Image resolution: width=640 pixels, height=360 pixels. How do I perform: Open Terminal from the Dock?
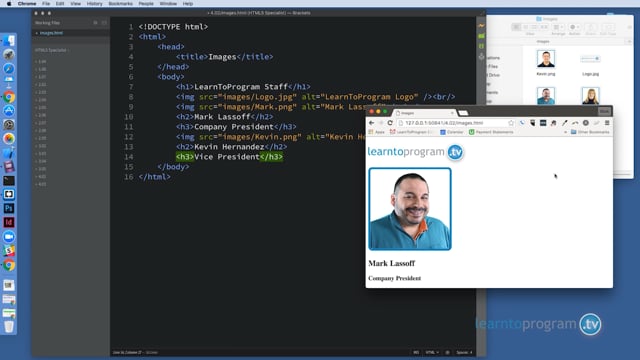pos(9,180)
